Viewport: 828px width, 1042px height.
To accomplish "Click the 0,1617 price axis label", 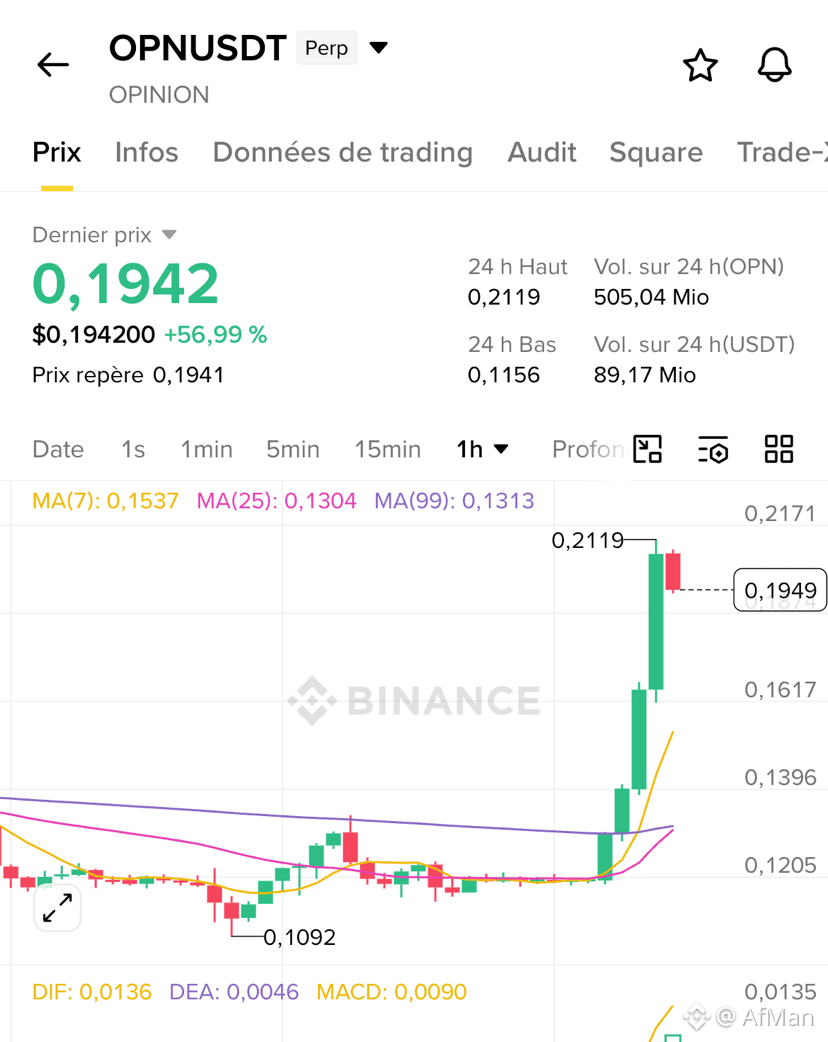I will tap(780, 689).
